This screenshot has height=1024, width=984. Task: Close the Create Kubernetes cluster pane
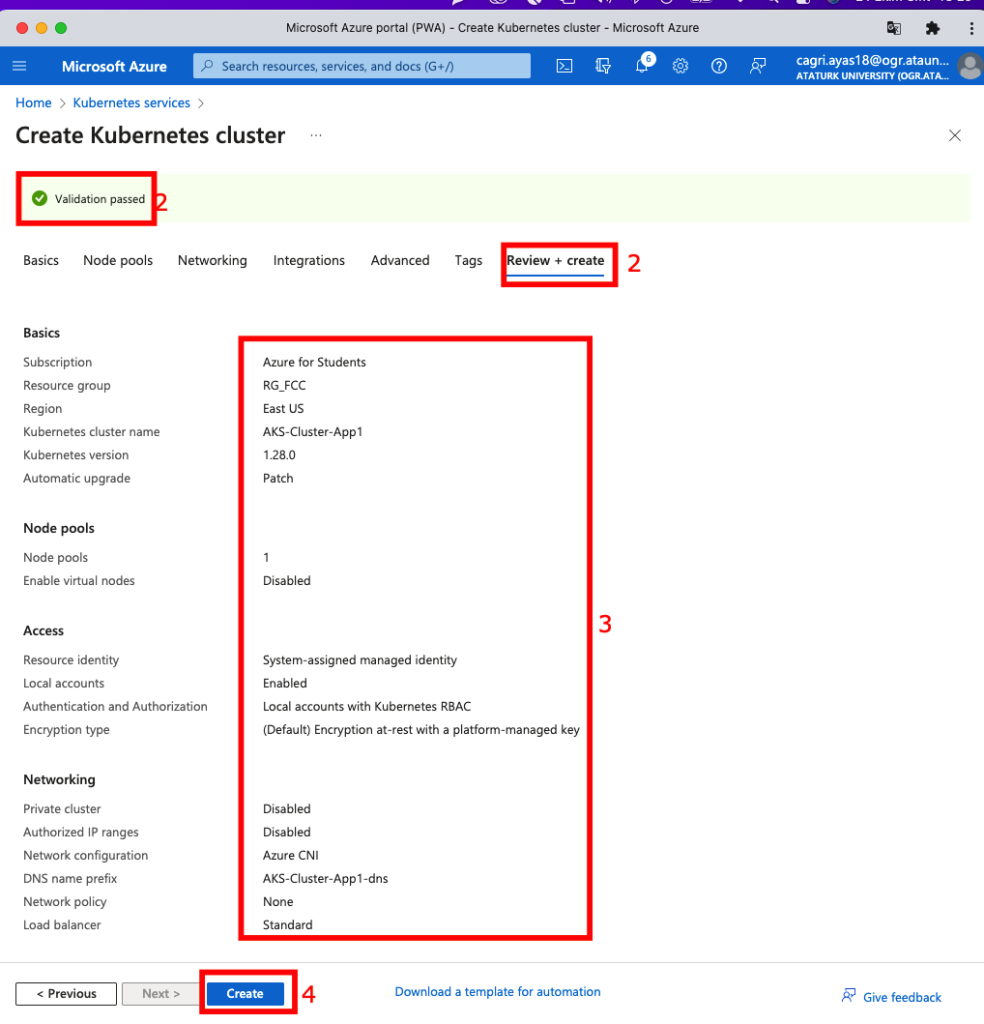954,136
